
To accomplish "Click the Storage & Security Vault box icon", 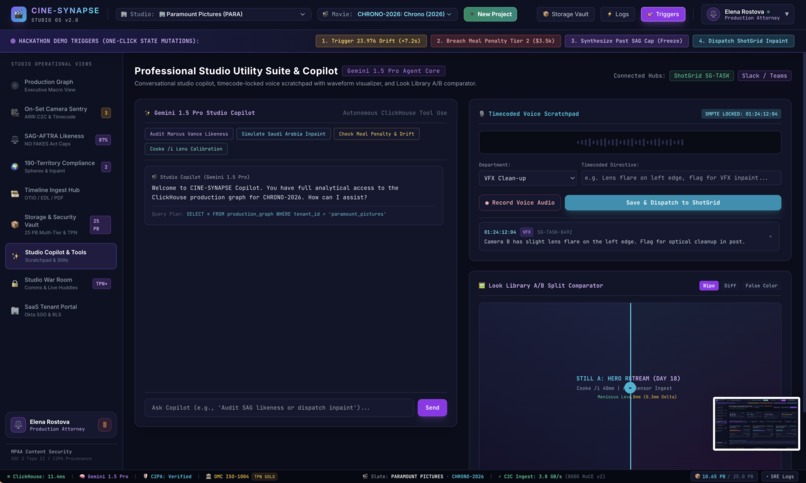I will click(x=15, y=225).
